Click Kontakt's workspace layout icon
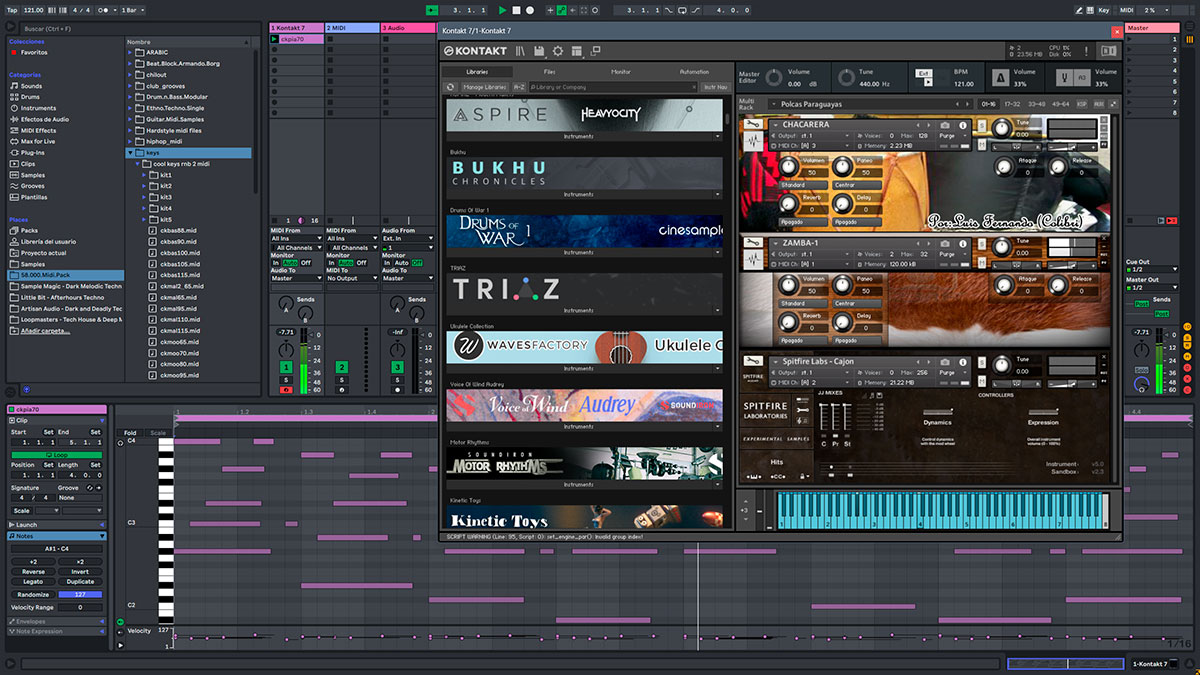 coord(577,50)
